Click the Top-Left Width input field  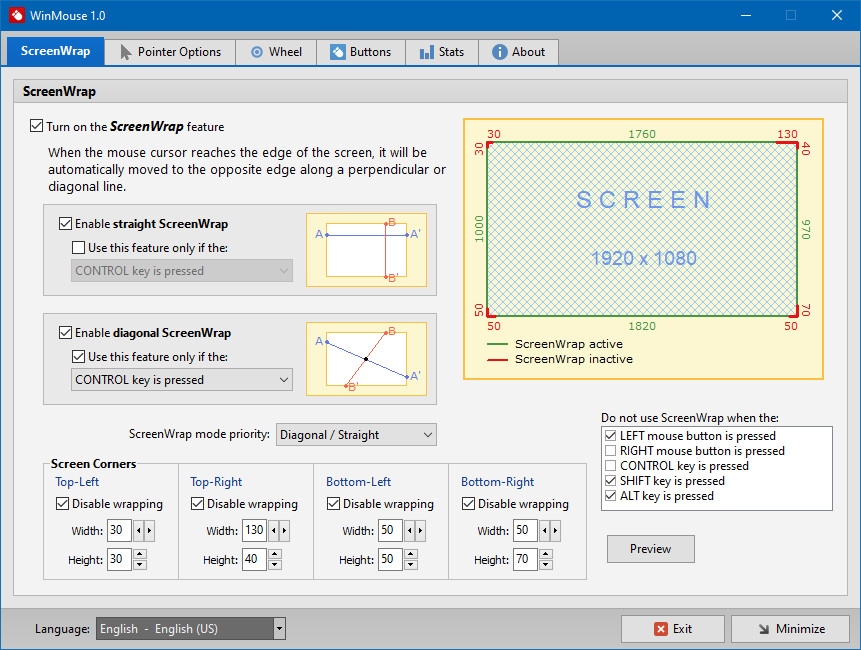click(119, 530)
